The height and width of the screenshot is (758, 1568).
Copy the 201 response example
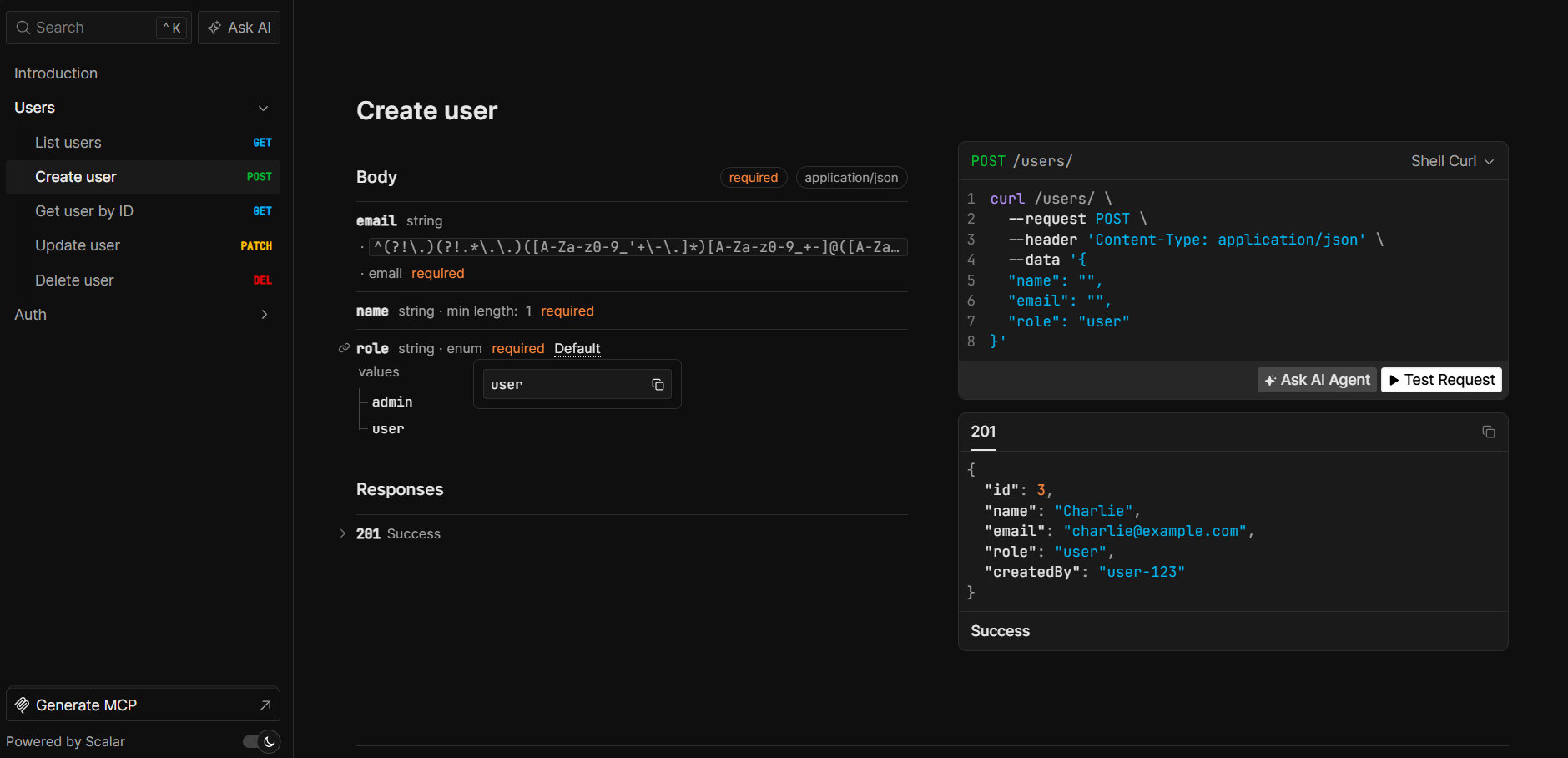pyautogui.click(x=1489, y=432)
